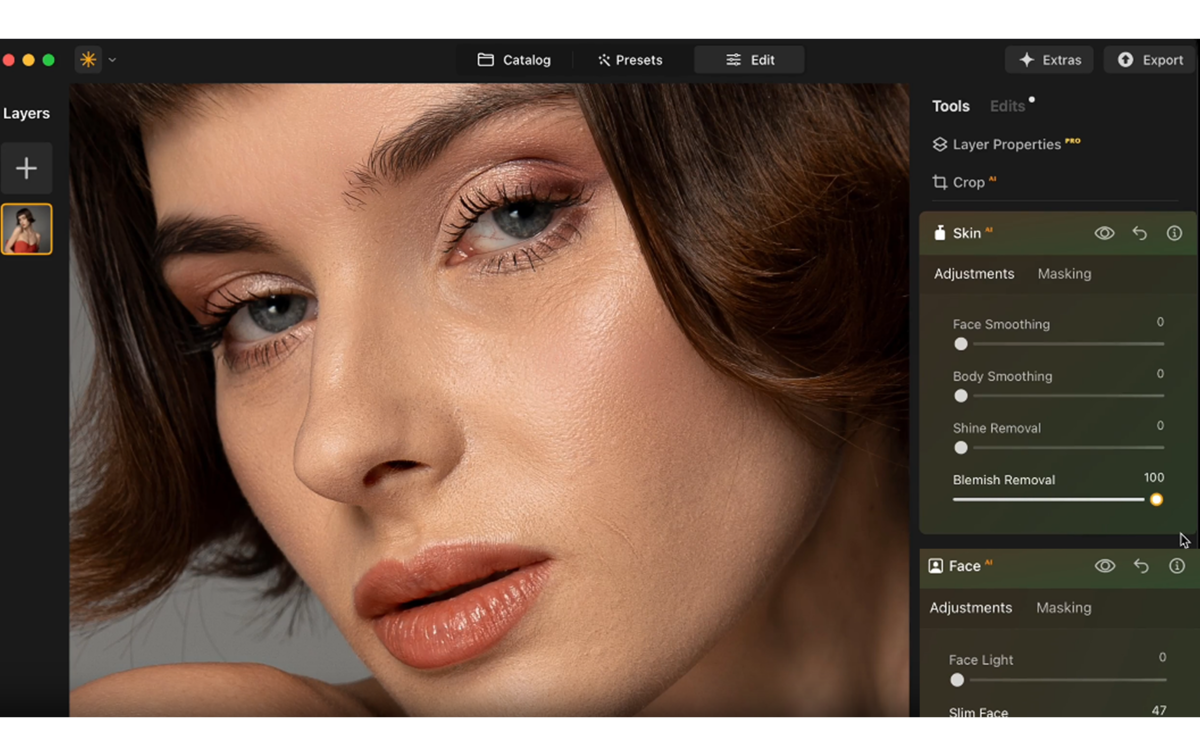Switch to the Edits tab
The image size is (1200, 756).
pos(1007,106)
